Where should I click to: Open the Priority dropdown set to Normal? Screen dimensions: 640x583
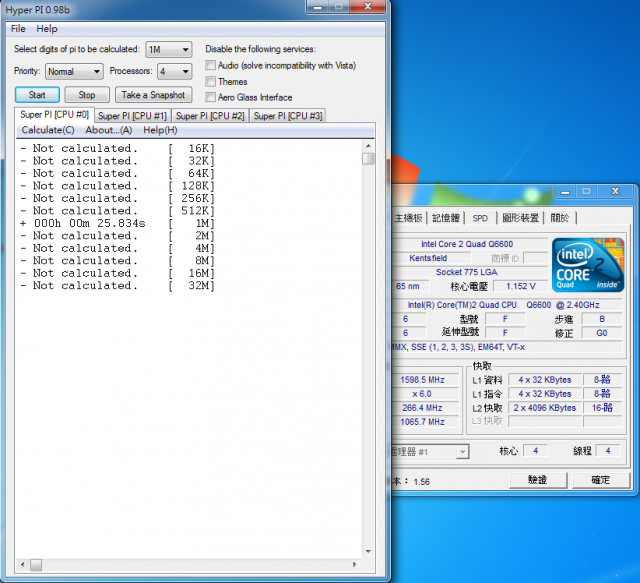[x=74, y=71]
